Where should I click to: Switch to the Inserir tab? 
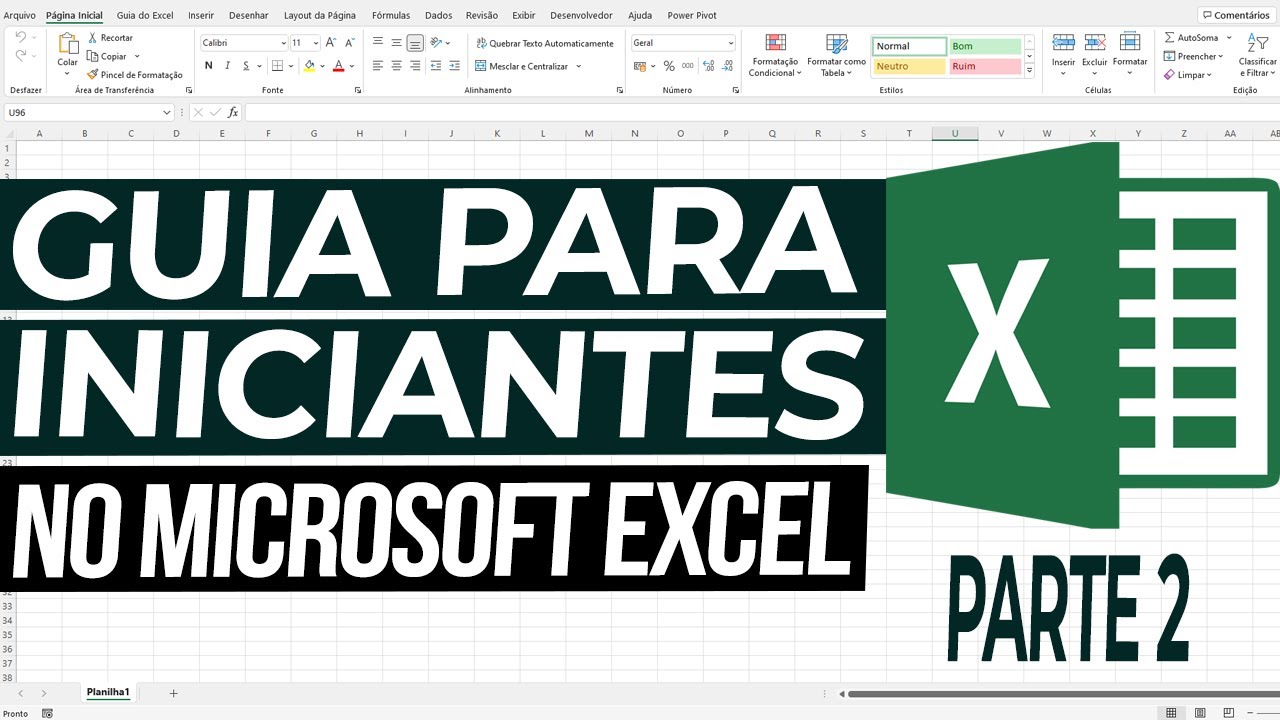point(201,16)
